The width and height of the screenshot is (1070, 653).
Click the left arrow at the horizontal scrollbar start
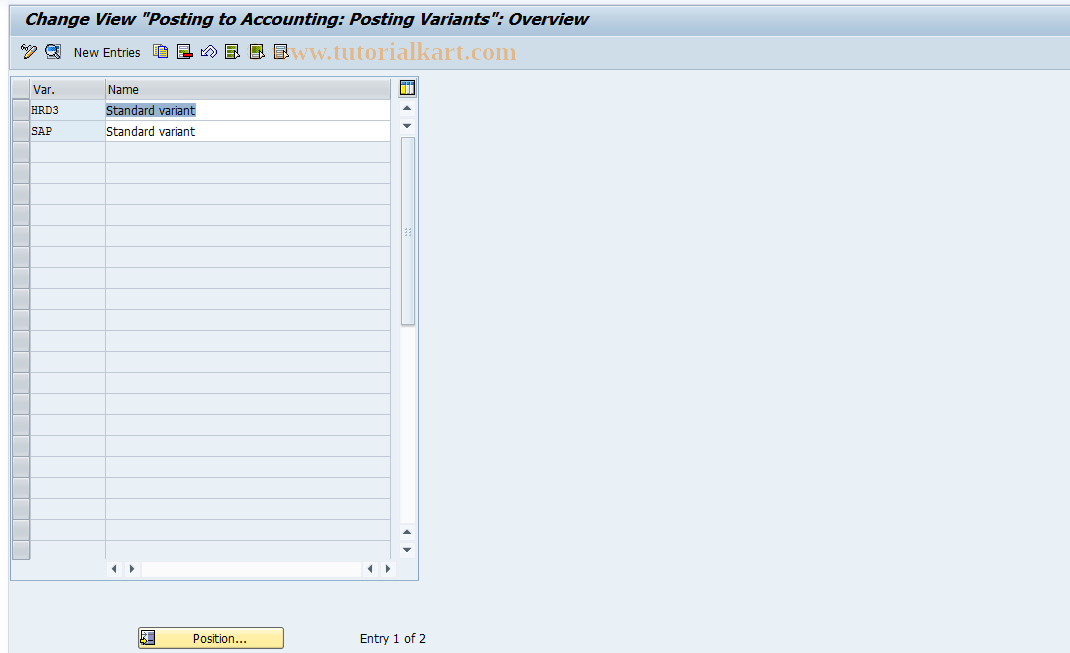[114, 569]
